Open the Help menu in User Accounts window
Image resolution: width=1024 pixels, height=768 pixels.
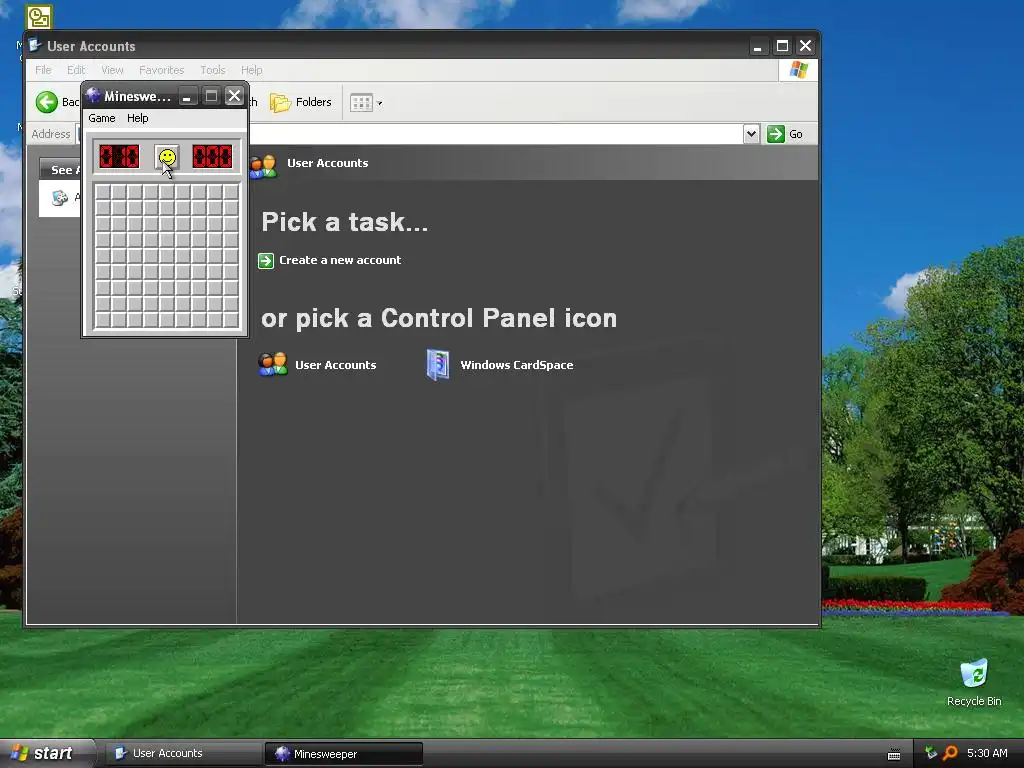[x=251, y=70]
